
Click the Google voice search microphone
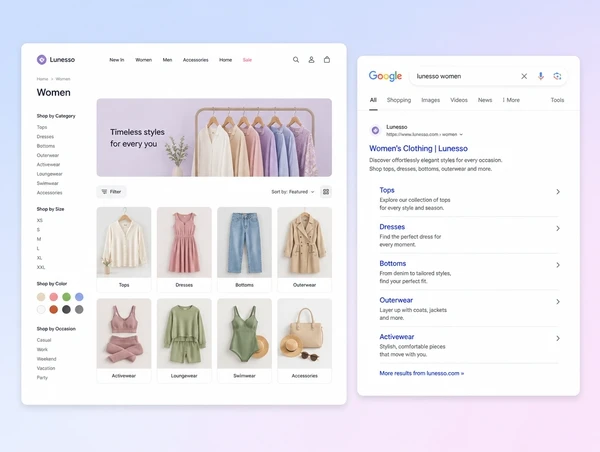tap(541, 76)
